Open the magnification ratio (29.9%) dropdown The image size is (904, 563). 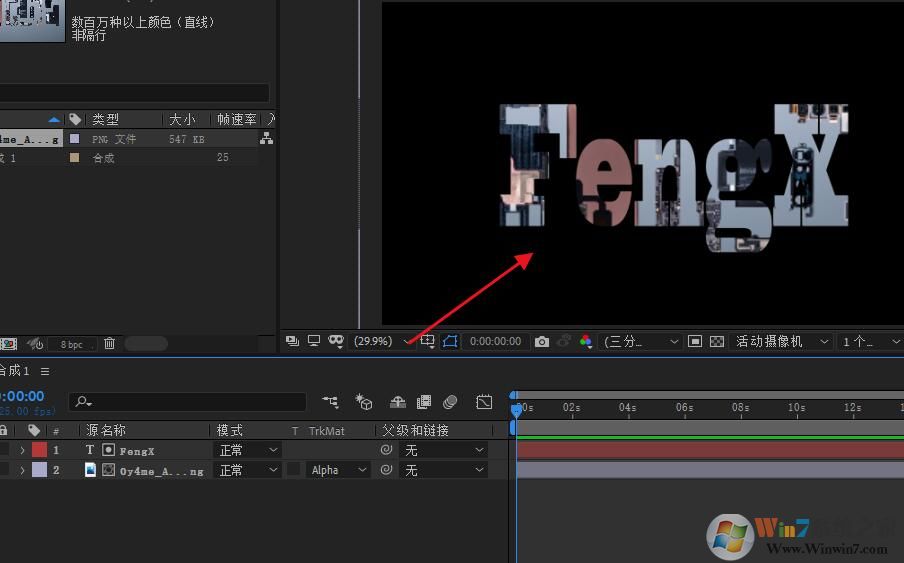pos(382,341)
